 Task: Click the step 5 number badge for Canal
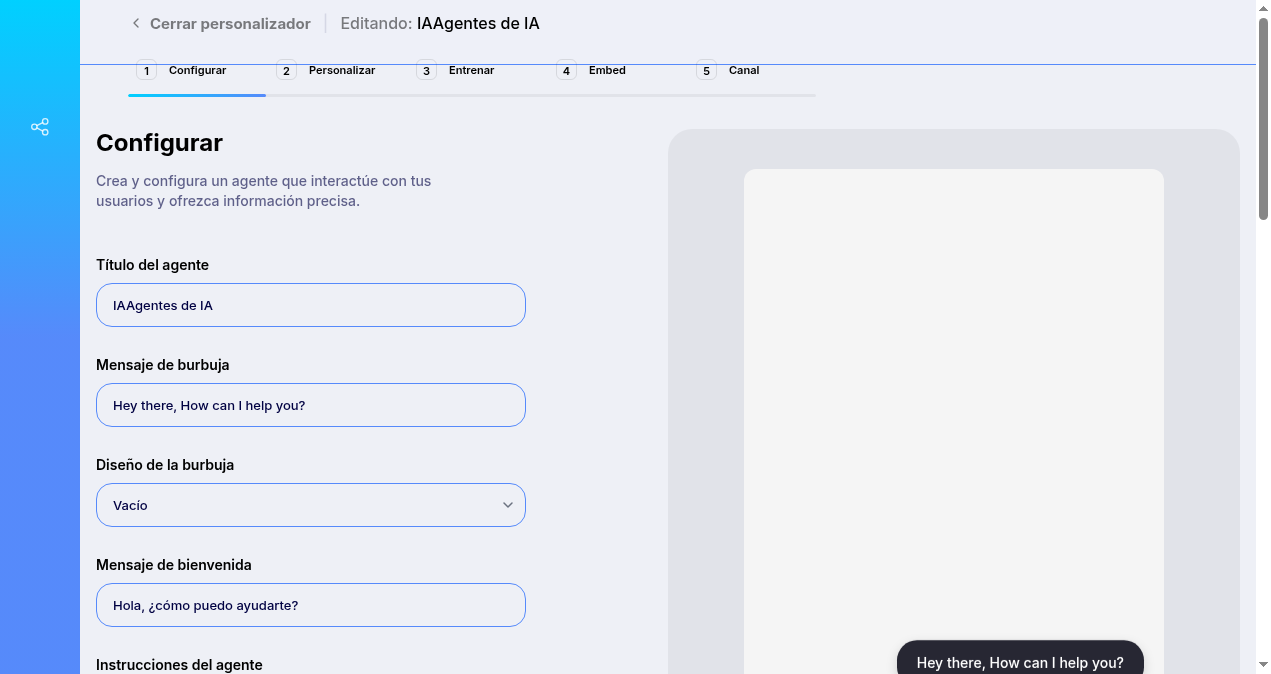click(x=706, y=70)
